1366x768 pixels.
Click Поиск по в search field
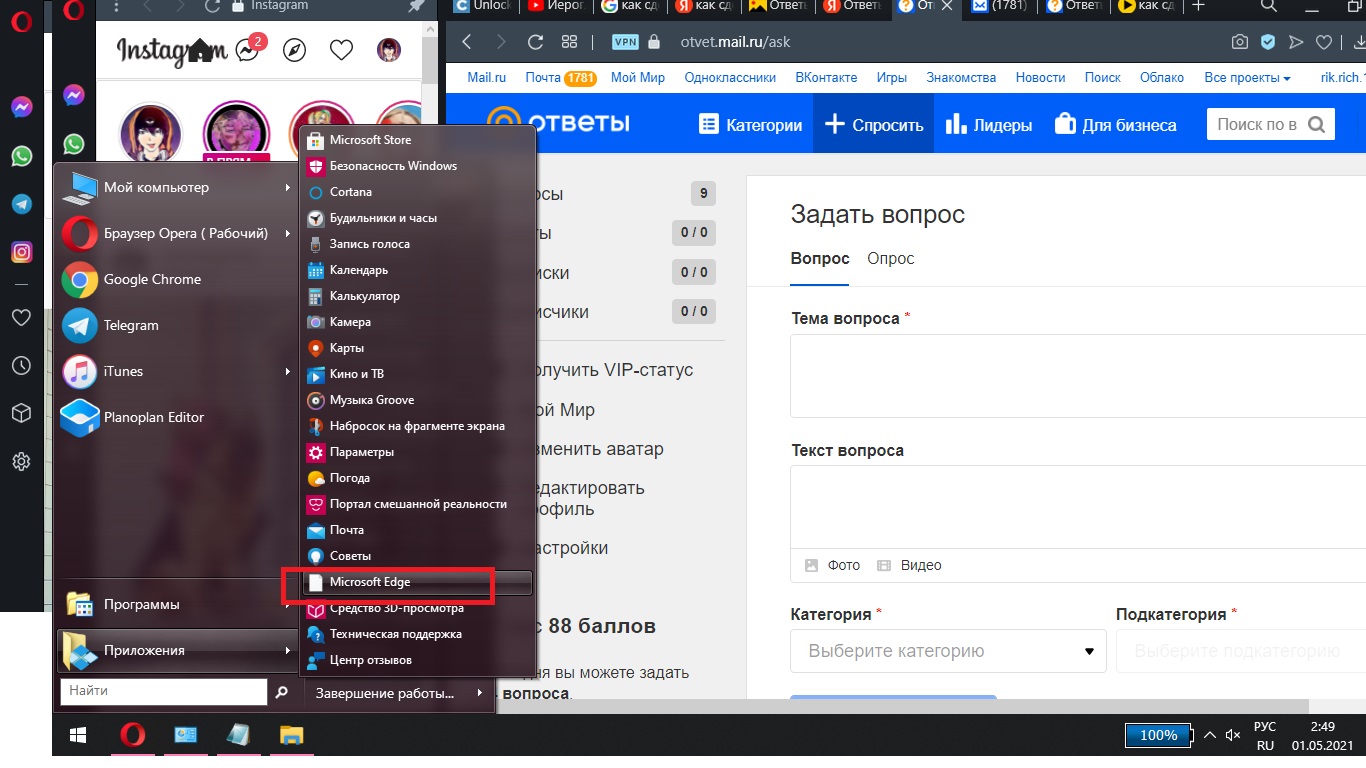click(x=1256, y=125)
